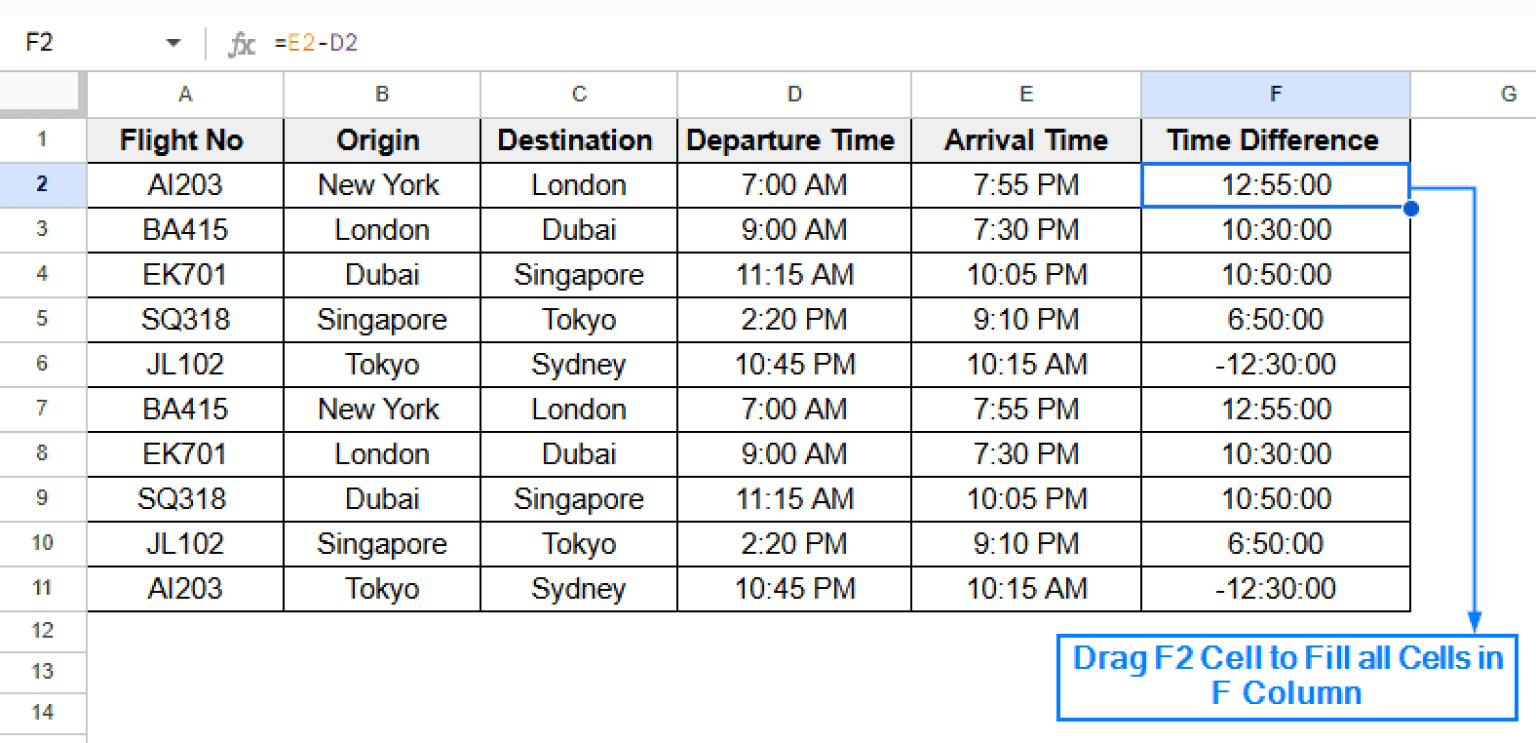The image size is (1536, 743).
Task: Select row 11 header
Action: (42, 588)
